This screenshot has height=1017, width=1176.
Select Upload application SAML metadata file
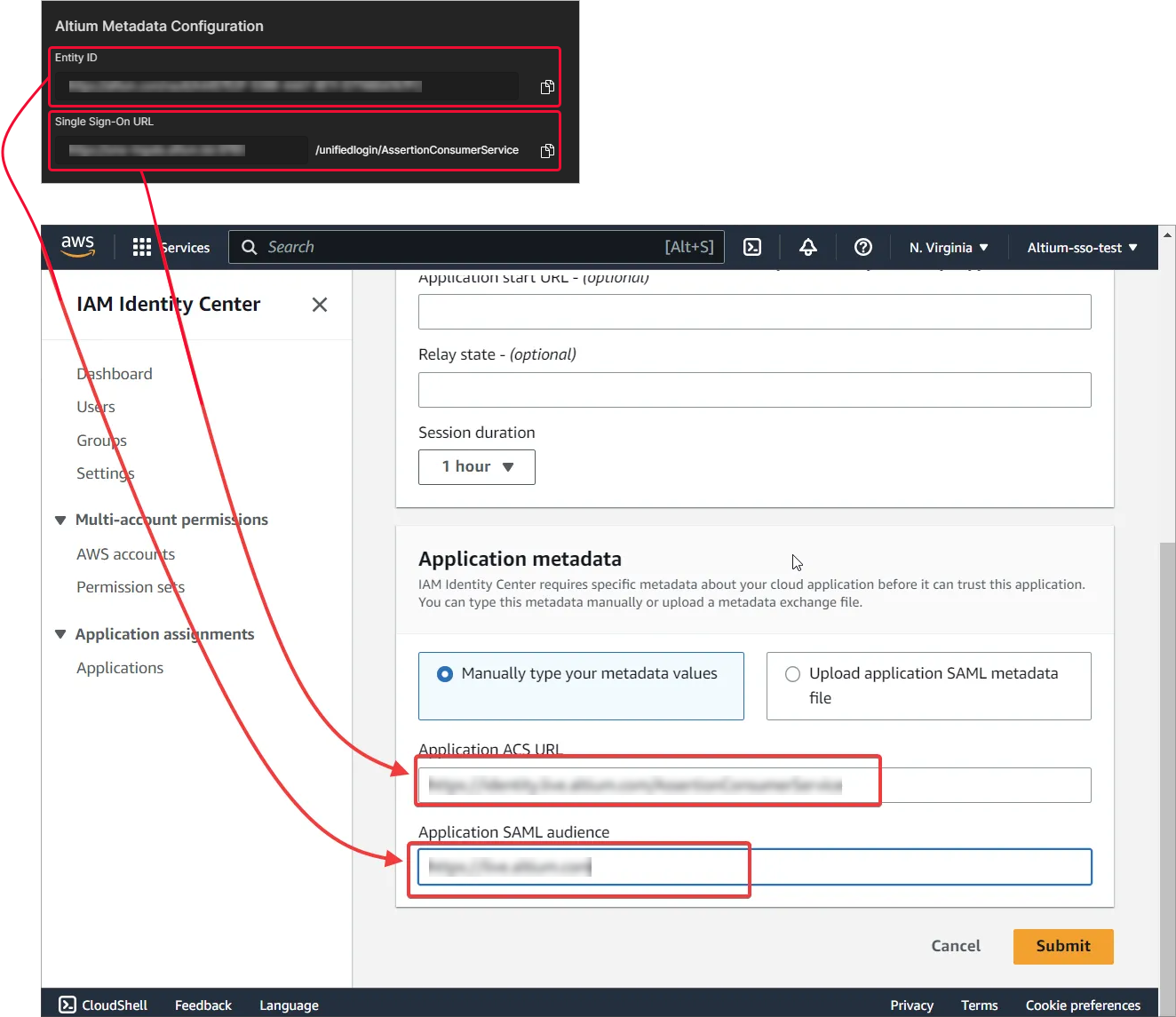929,686
